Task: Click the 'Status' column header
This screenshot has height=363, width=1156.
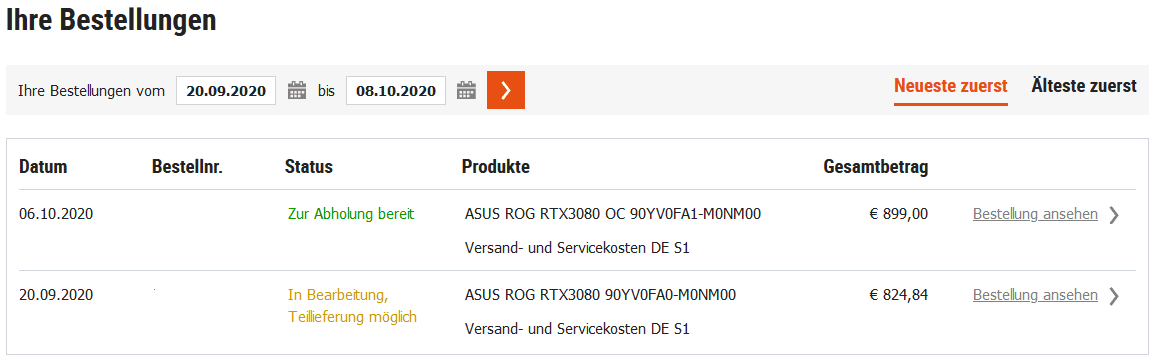Action: point(309,167)
